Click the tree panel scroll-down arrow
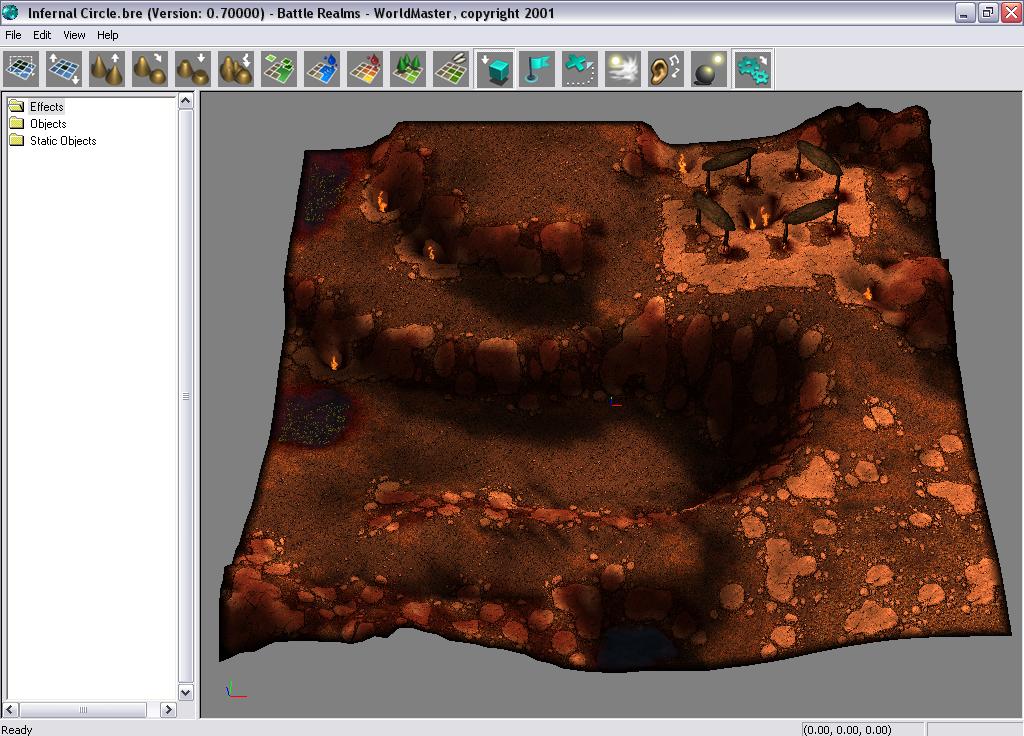The height and width of the screenshot is (736, 1024). click(185, 692)
